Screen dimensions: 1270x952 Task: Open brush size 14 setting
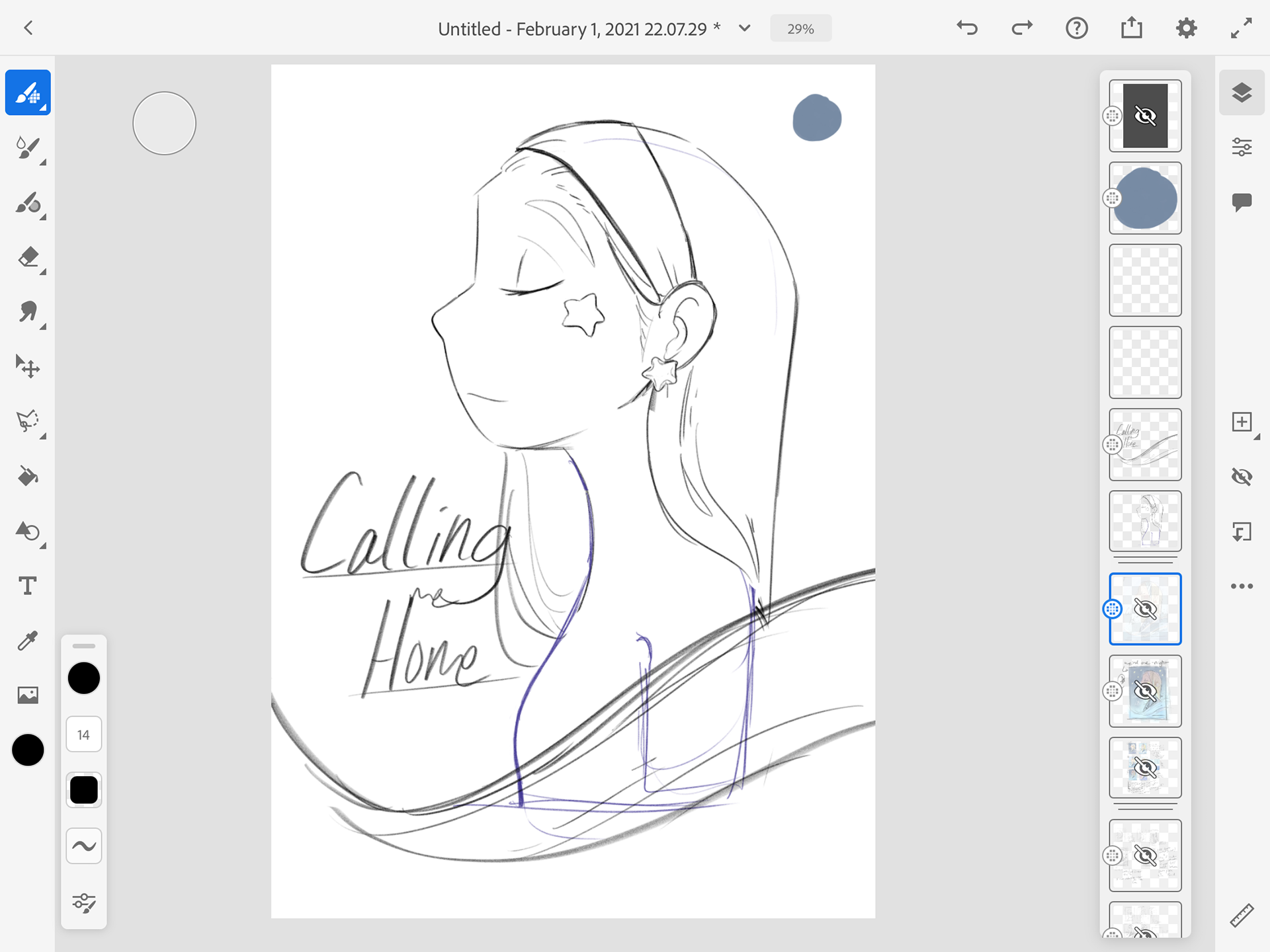coord(84,734)
